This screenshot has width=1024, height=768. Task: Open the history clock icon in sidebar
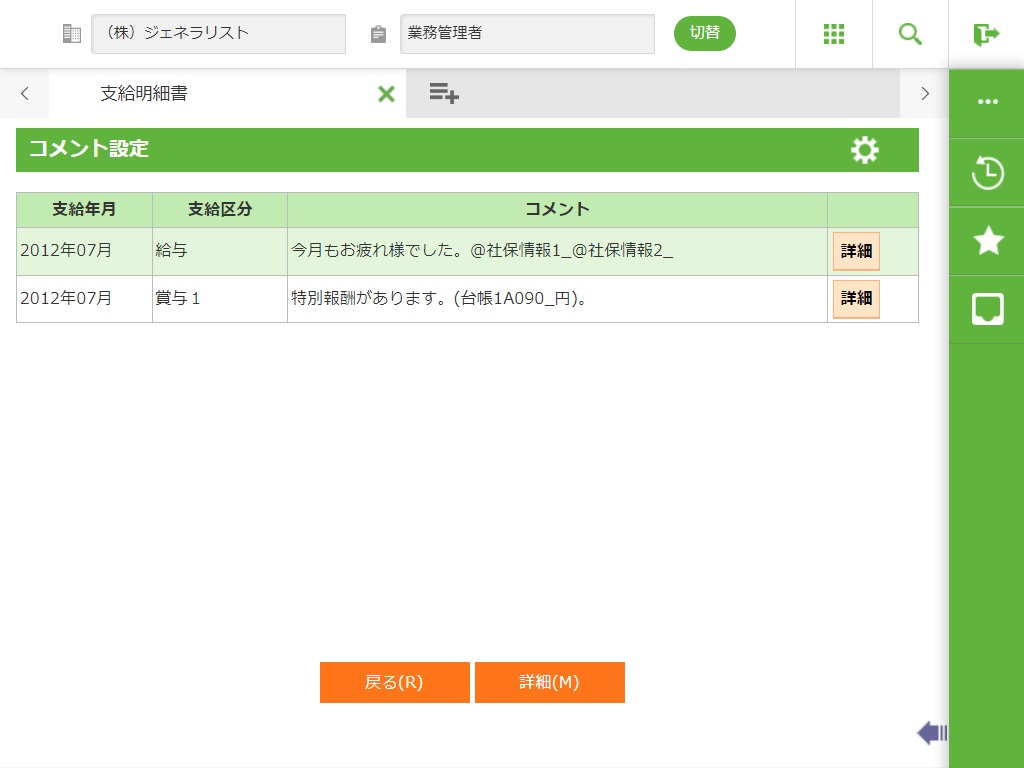[987, 173]
